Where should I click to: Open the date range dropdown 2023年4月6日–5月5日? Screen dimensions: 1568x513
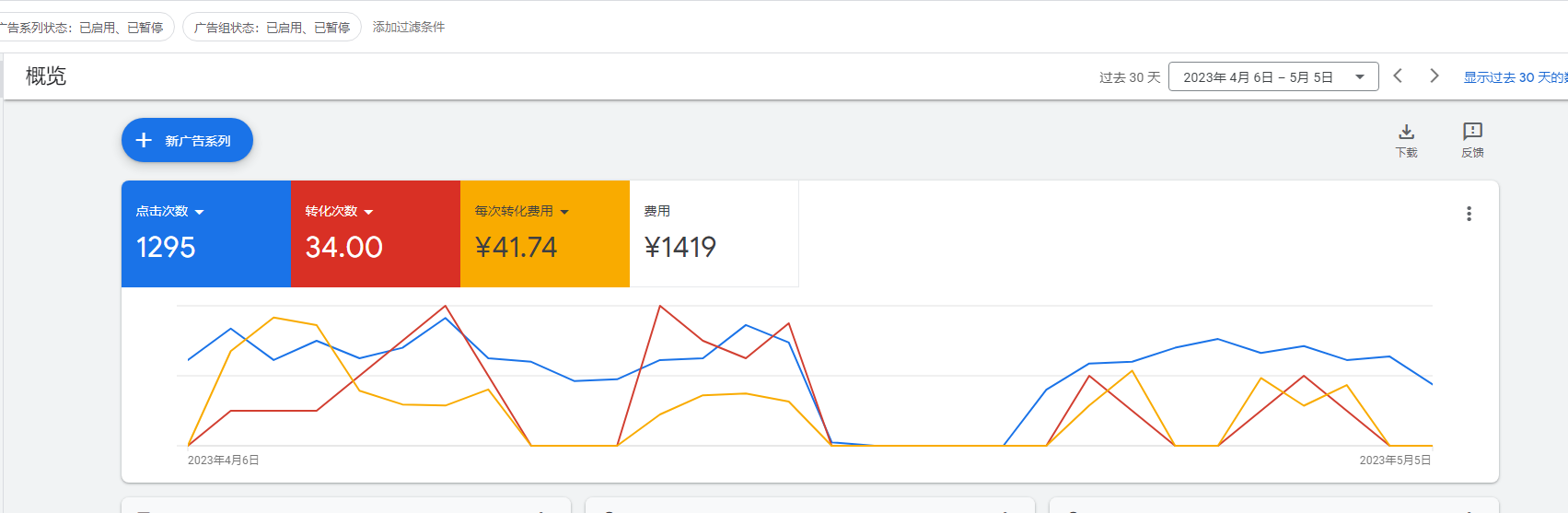[x=1273, y=76]
